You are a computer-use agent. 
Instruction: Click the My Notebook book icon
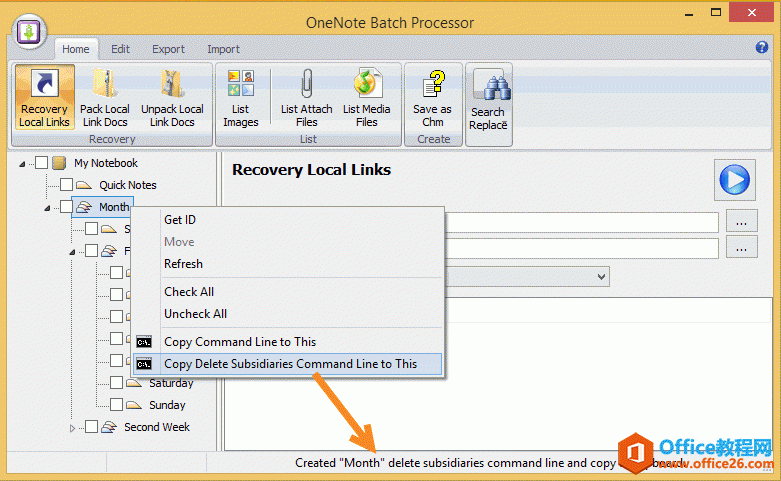coord(59,163)
